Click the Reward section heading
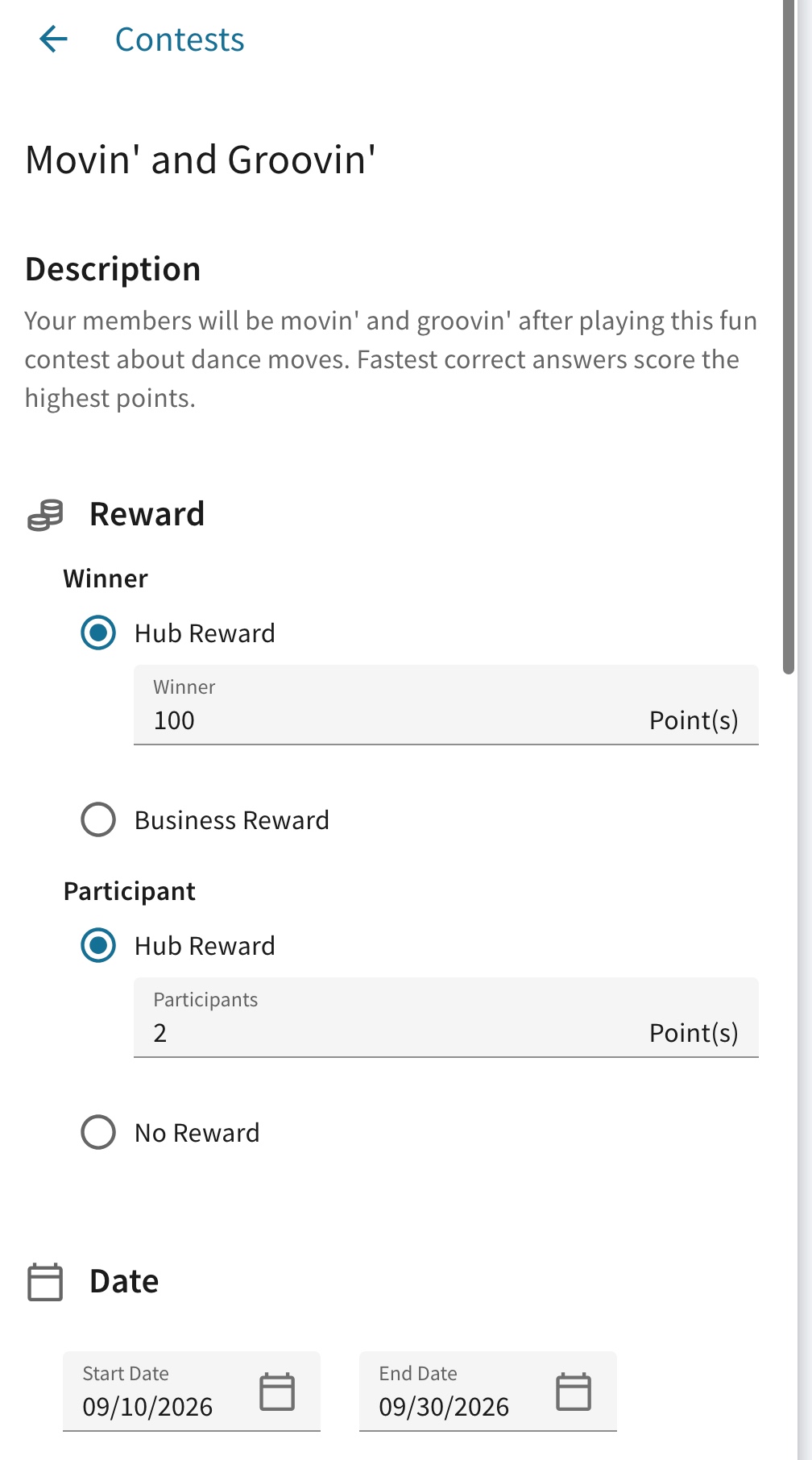Viewport: 812px width, 1460px height. coord(147,514)
